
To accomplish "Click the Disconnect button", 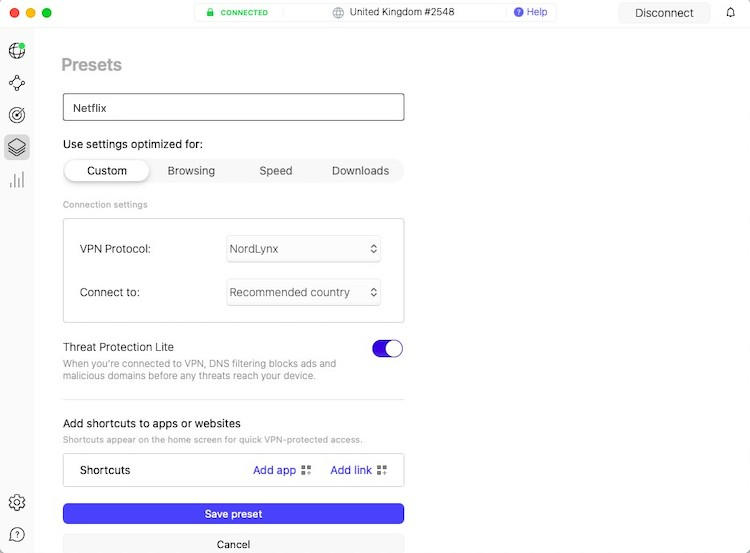I will (x=664, y=13).
